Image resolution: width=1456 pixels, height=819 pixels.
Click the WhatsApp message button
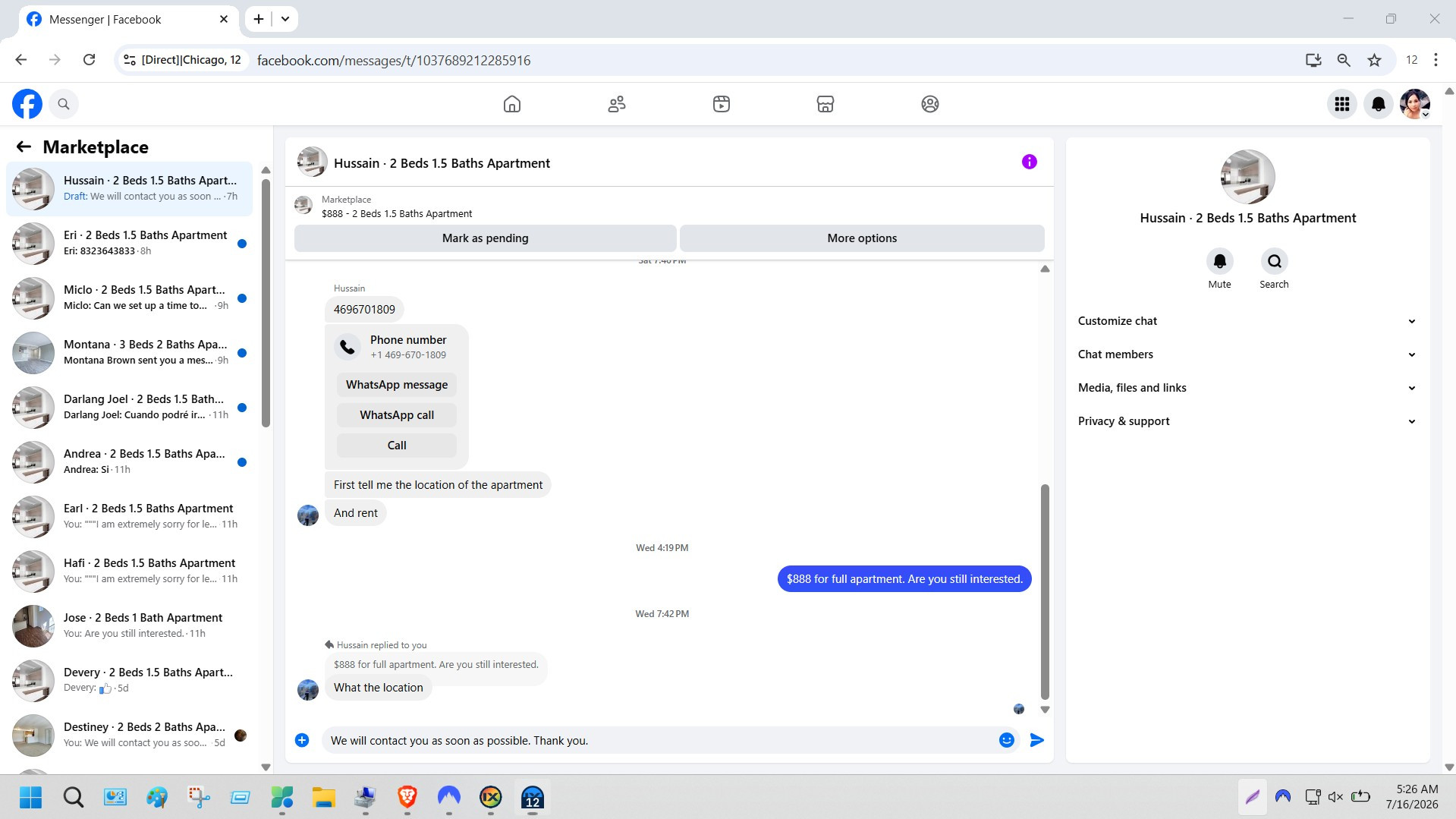(397, 385)
